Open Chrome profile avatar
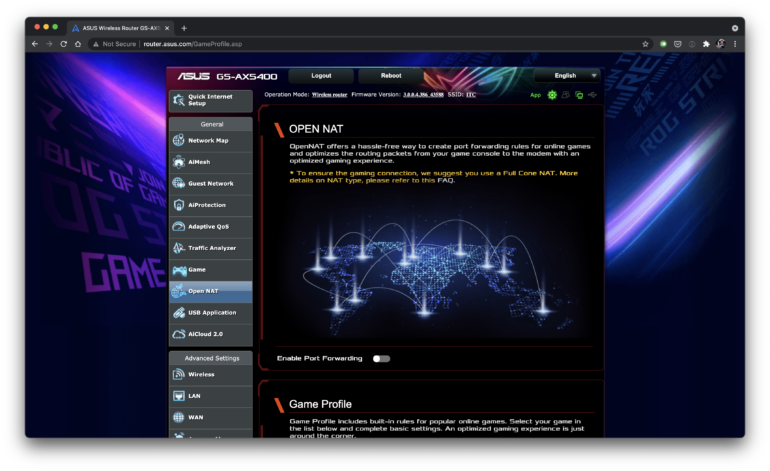This screenshot has height=471, width=770. click(721, 44)
